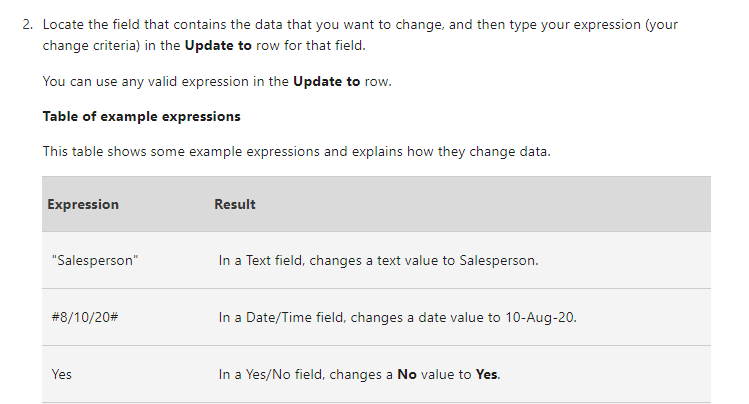
Task: Click the 'Result' column header
Action: 235,204
